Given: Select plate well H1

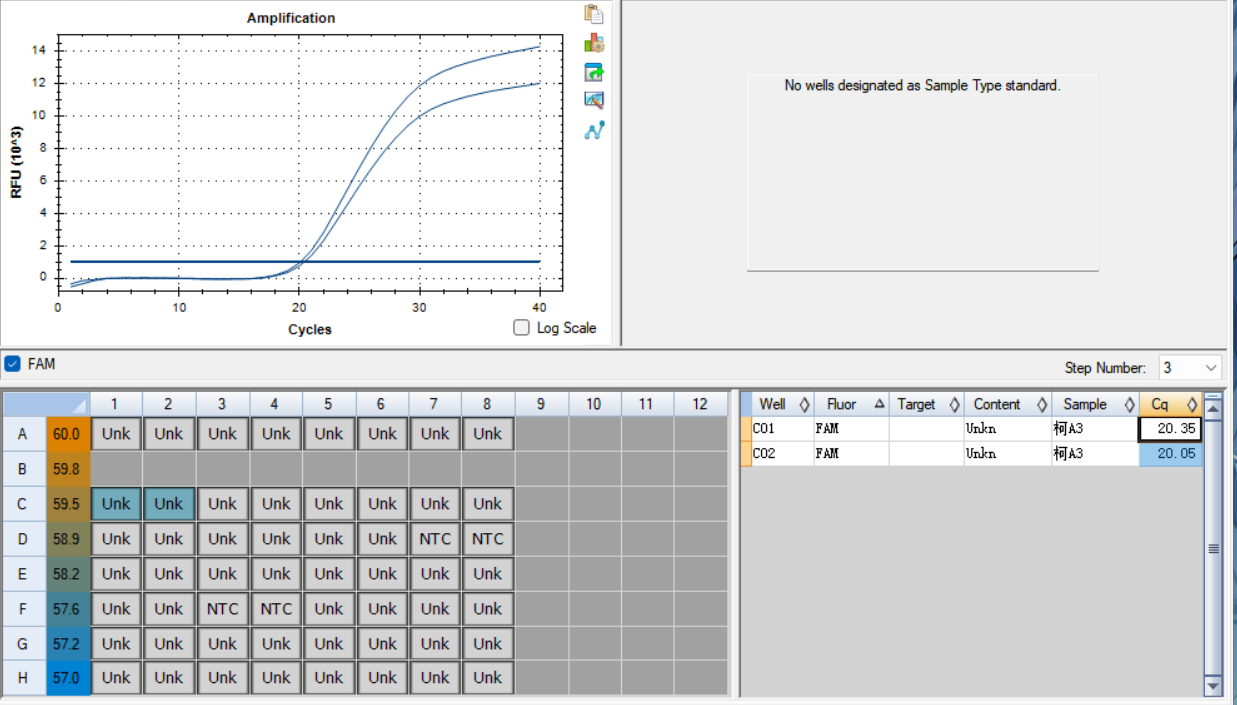Looking at the screenshot, I should pos(116,678).
